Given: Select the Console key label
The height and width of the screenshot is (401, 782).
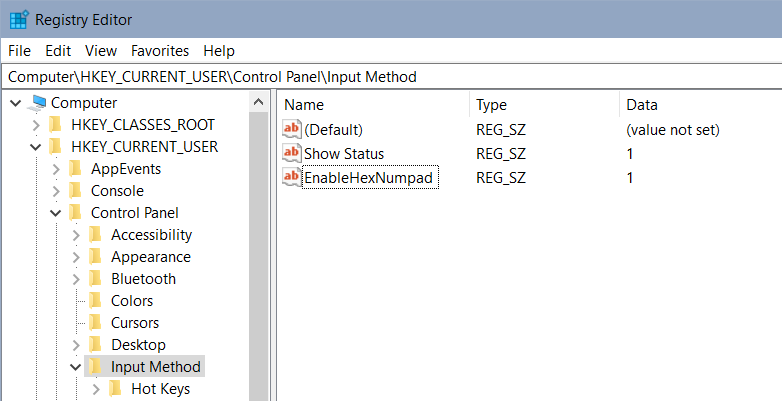Looking at the screenshot, I should tap(117, 191).
